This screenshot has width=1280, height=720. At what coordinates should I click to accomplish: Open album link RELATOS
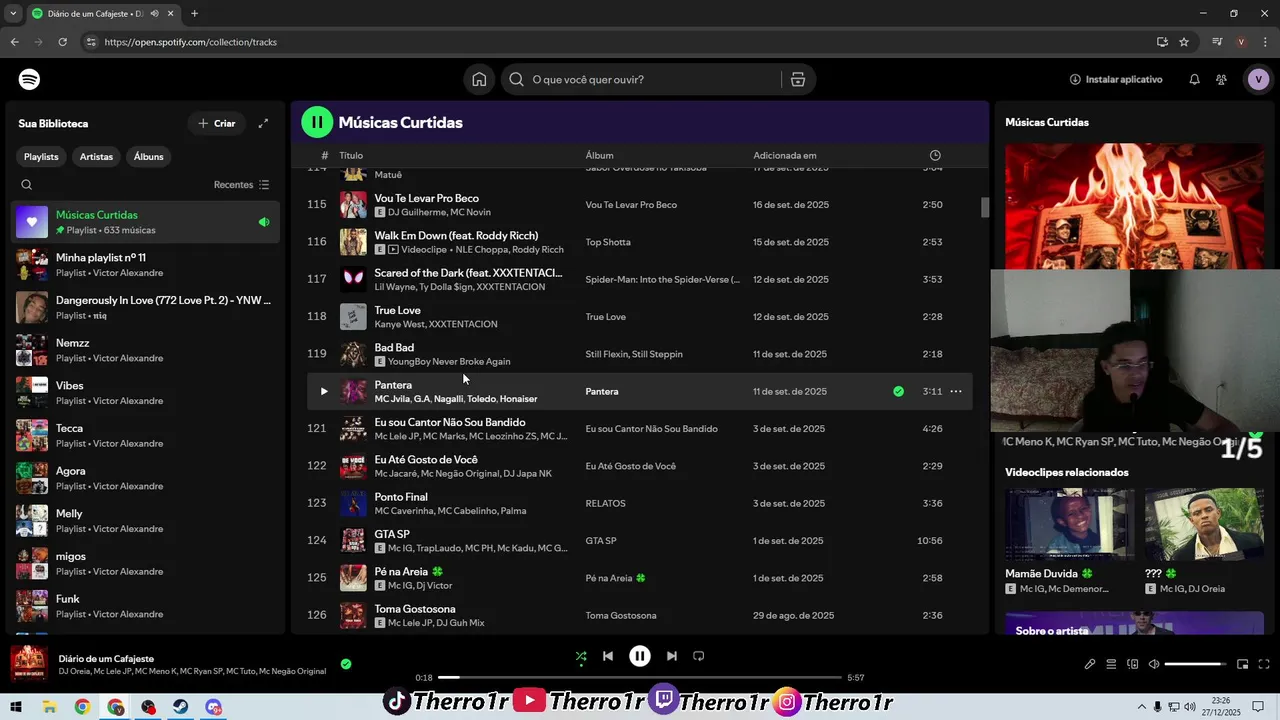pos(605,503)
